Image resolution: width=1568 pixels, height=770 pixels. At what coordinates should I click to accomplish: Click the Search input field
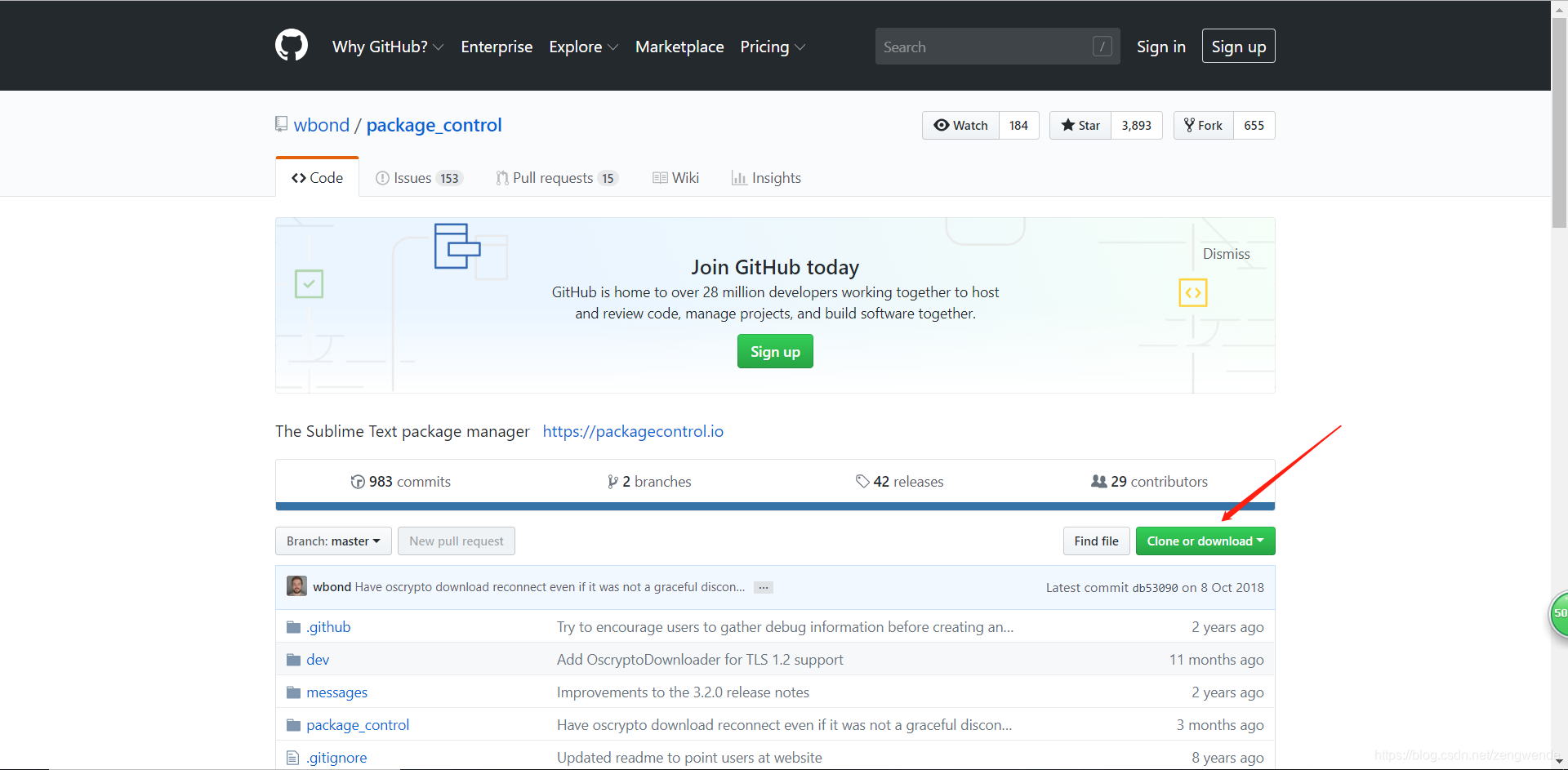tap(997, 47)
